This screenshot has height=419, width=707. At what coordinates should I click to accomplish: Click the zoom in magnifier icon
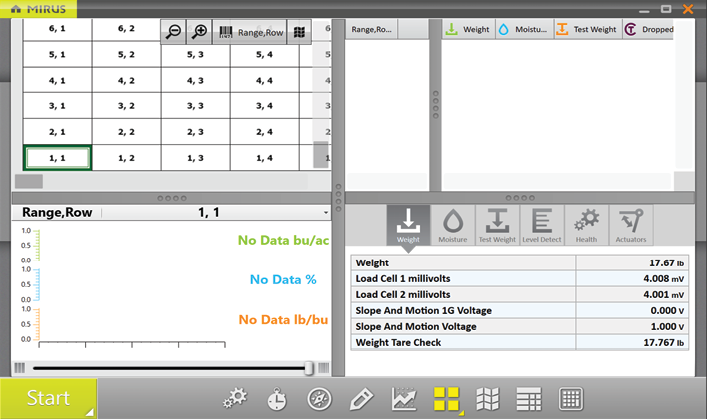click(199, 32)
